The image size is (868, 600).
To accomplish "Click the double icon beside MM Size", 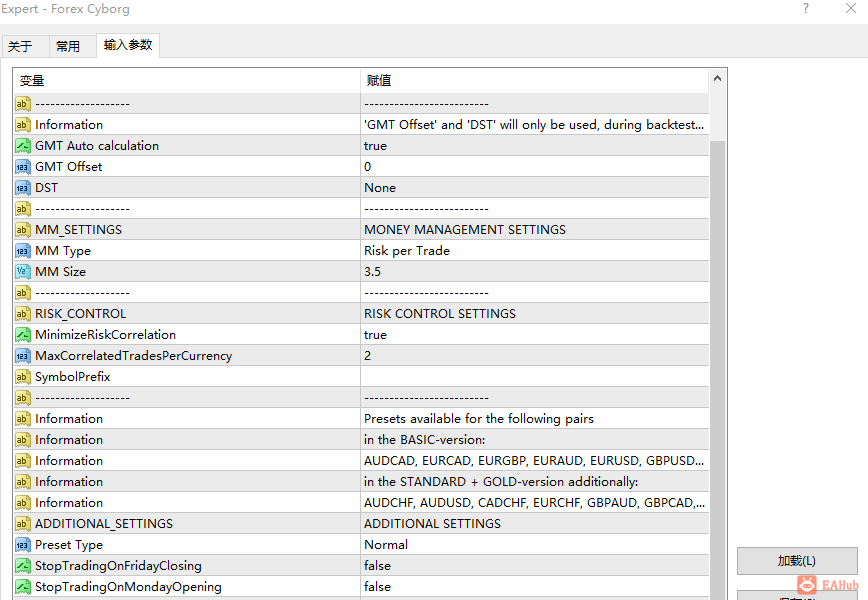I will point(23,272).
